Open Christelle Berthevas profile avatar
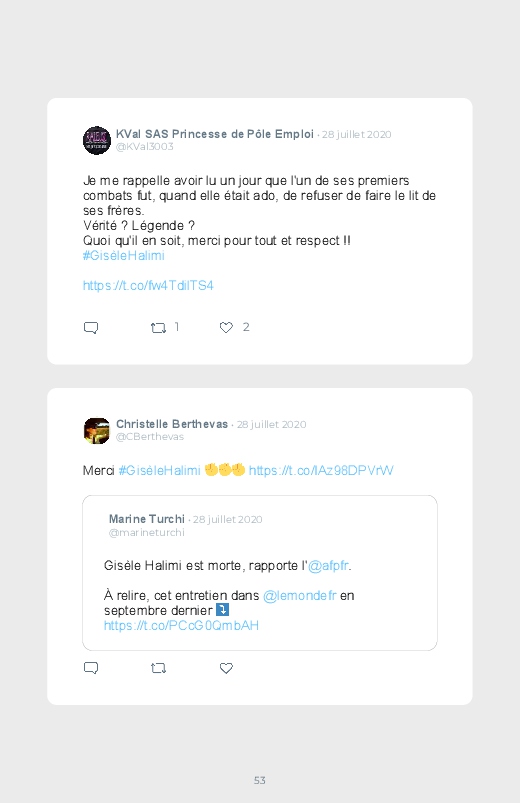The image size is (520, 803). tap(97, 431)
